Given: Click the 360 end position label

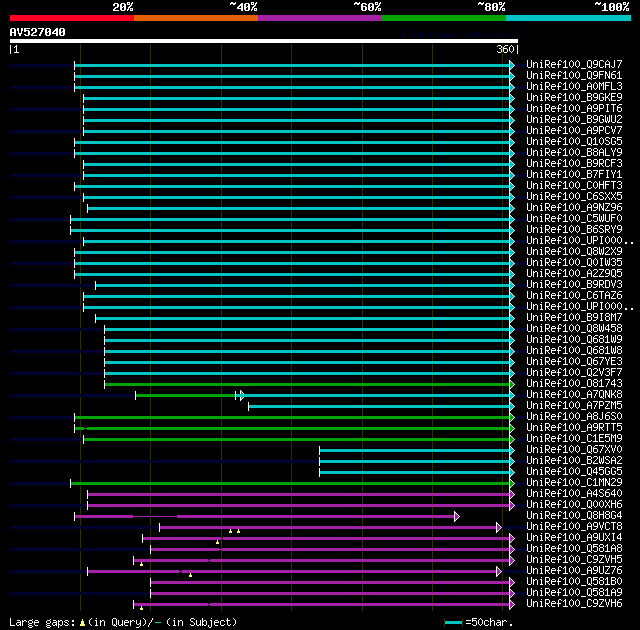Looking at the screenshot, I should point(505,49).
